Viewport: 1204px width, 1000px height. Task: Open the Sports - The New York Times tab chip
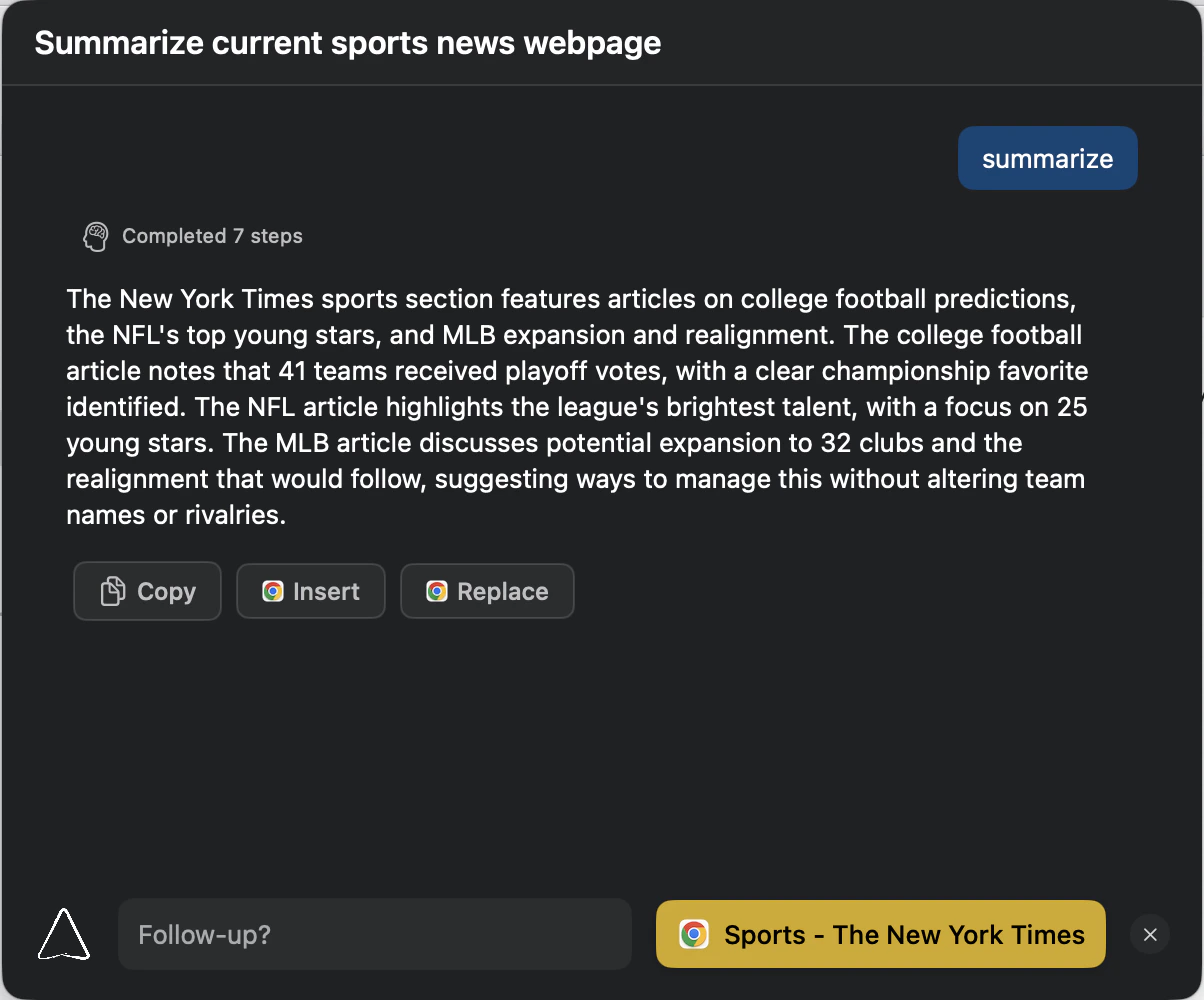880,934
